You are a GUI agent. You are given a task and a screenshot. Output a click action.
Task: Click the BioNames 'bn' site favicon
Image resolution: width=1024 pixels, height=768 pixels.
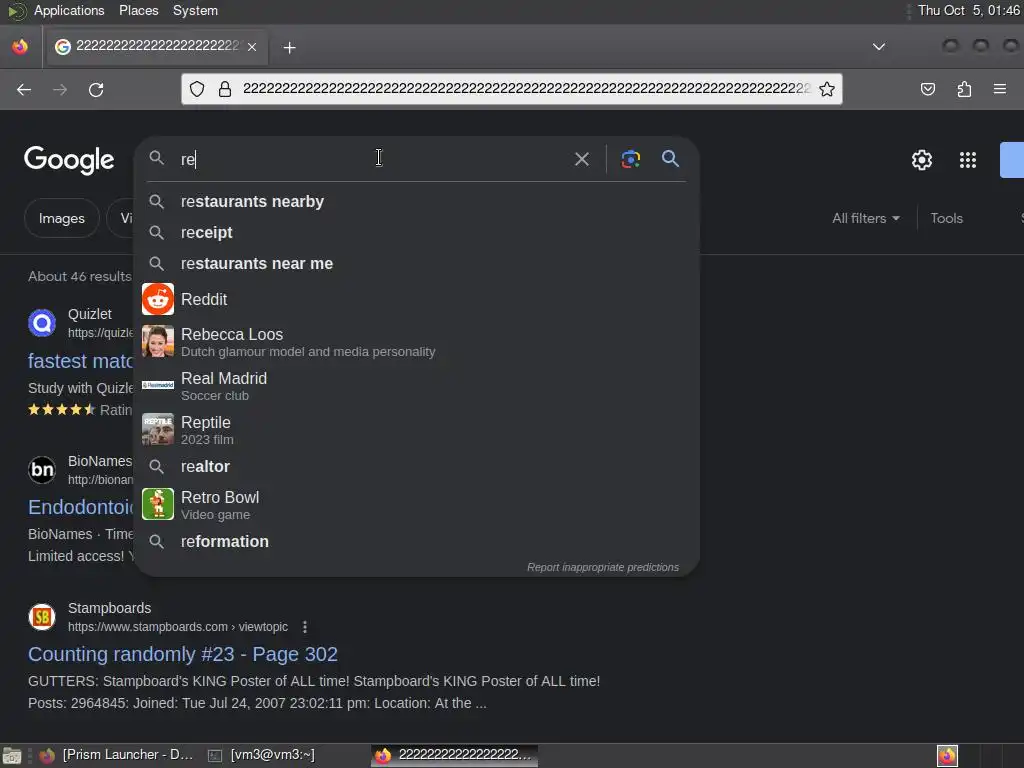pos(42,470)
